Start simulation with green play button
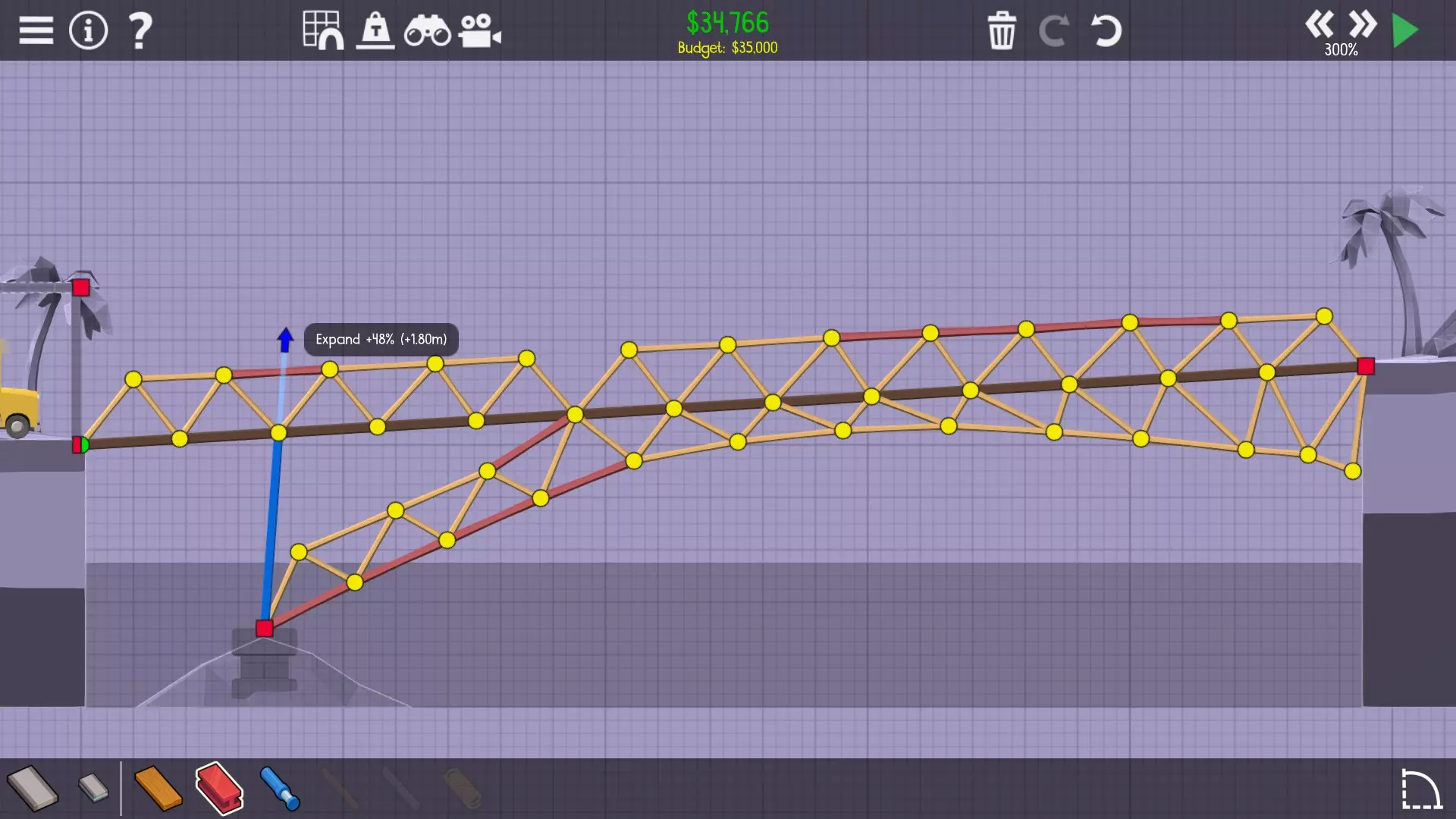 [x=1405, y=31]
